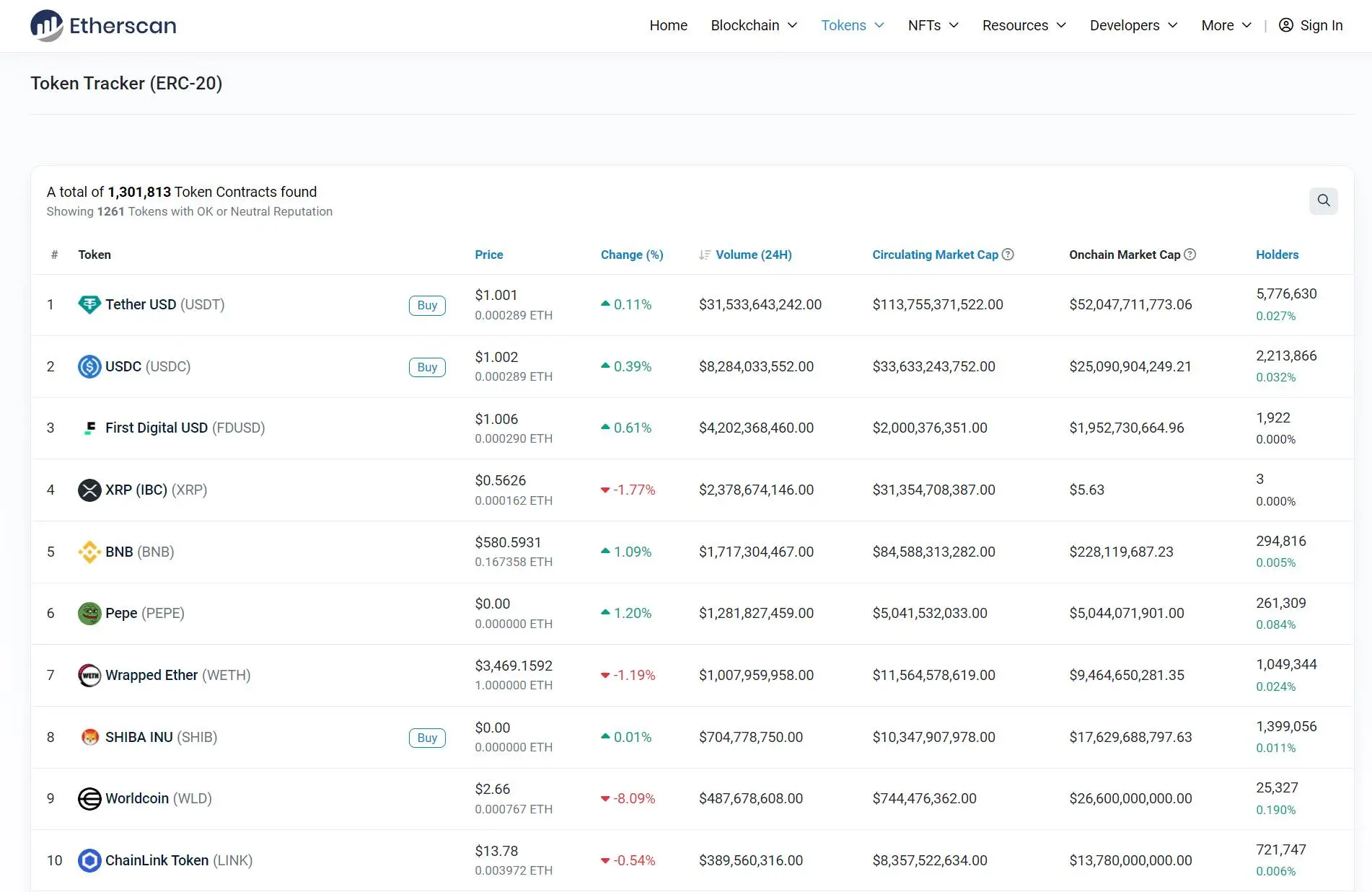This screenshot has width=1372, height=892.
Task: Click the Token Tracker (ERC-20) heading
Action: [x=126, y=83]
